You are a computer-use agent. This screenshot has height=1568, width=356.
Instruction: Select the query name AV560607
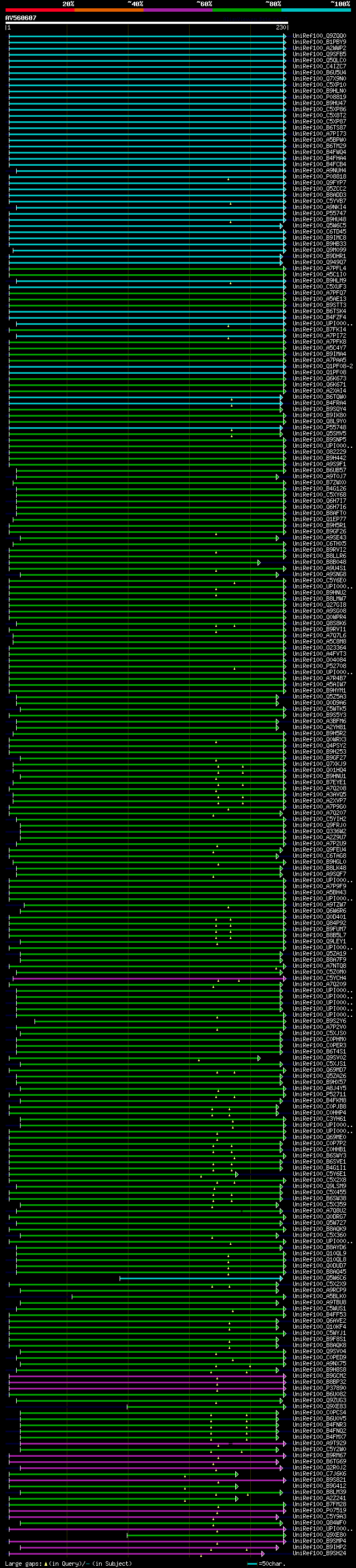[21, 18]
